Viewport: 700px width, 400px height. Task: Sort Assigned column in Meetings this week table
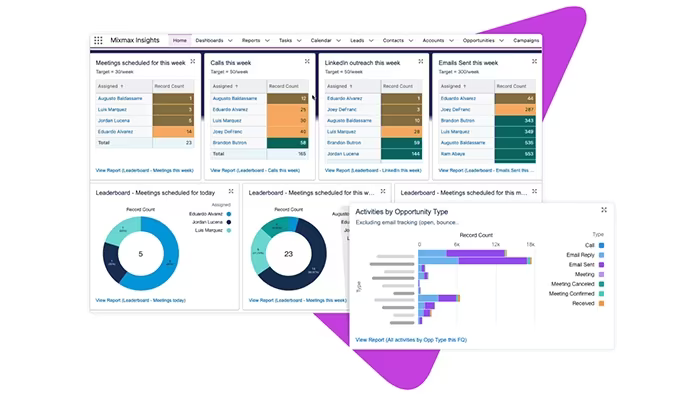coord(110,86)
